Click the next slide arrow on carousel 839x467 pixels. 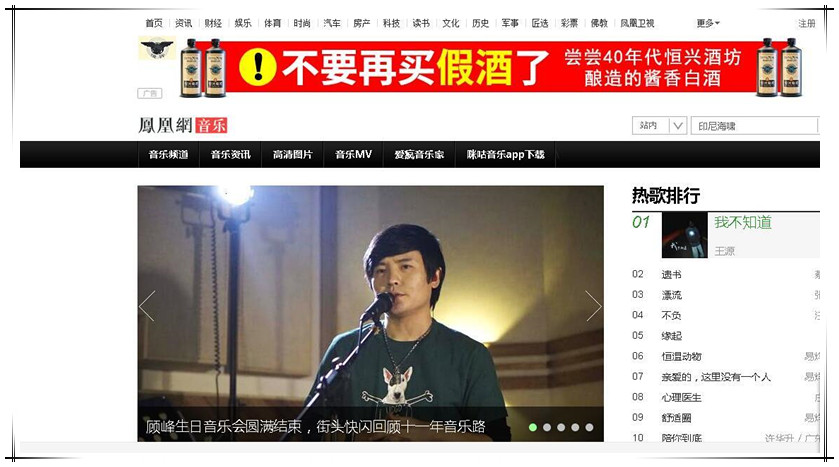(x=593, y=306)
